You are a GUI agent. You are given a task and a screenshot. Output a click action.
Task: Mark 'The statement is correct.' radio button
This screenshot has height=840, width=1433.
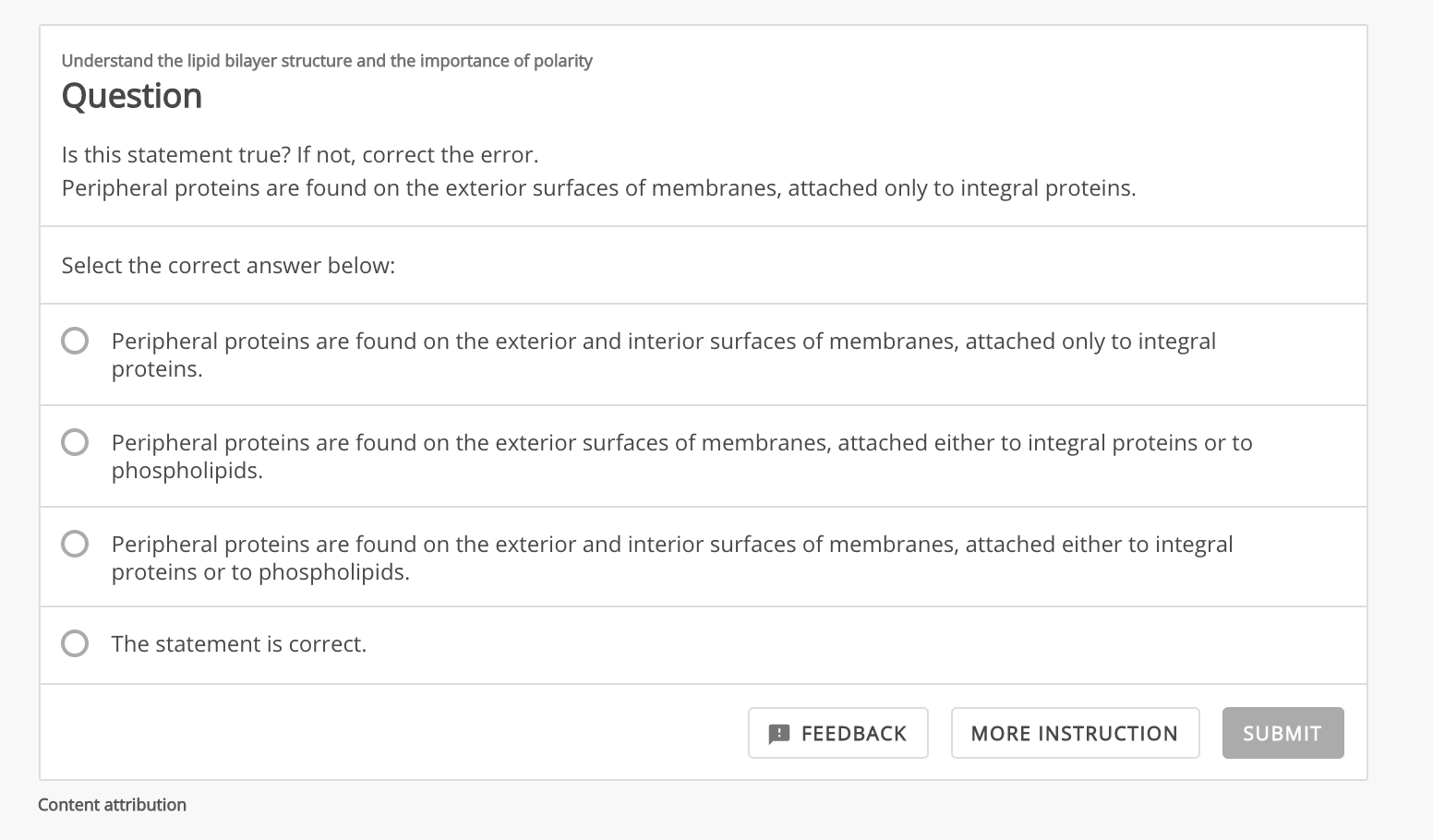coord(75,643)
